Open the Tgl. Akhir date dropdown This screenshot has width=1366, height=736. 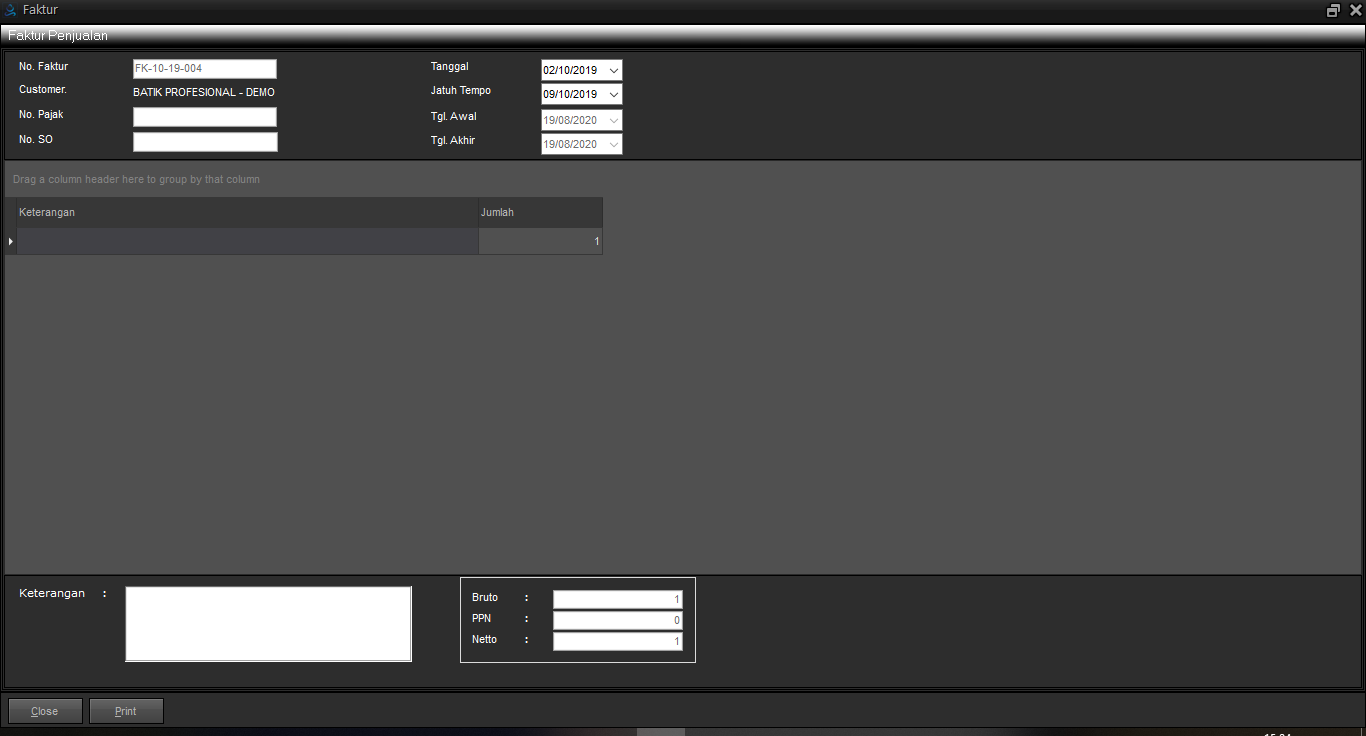pyautogui.click(x=613, y=145)
